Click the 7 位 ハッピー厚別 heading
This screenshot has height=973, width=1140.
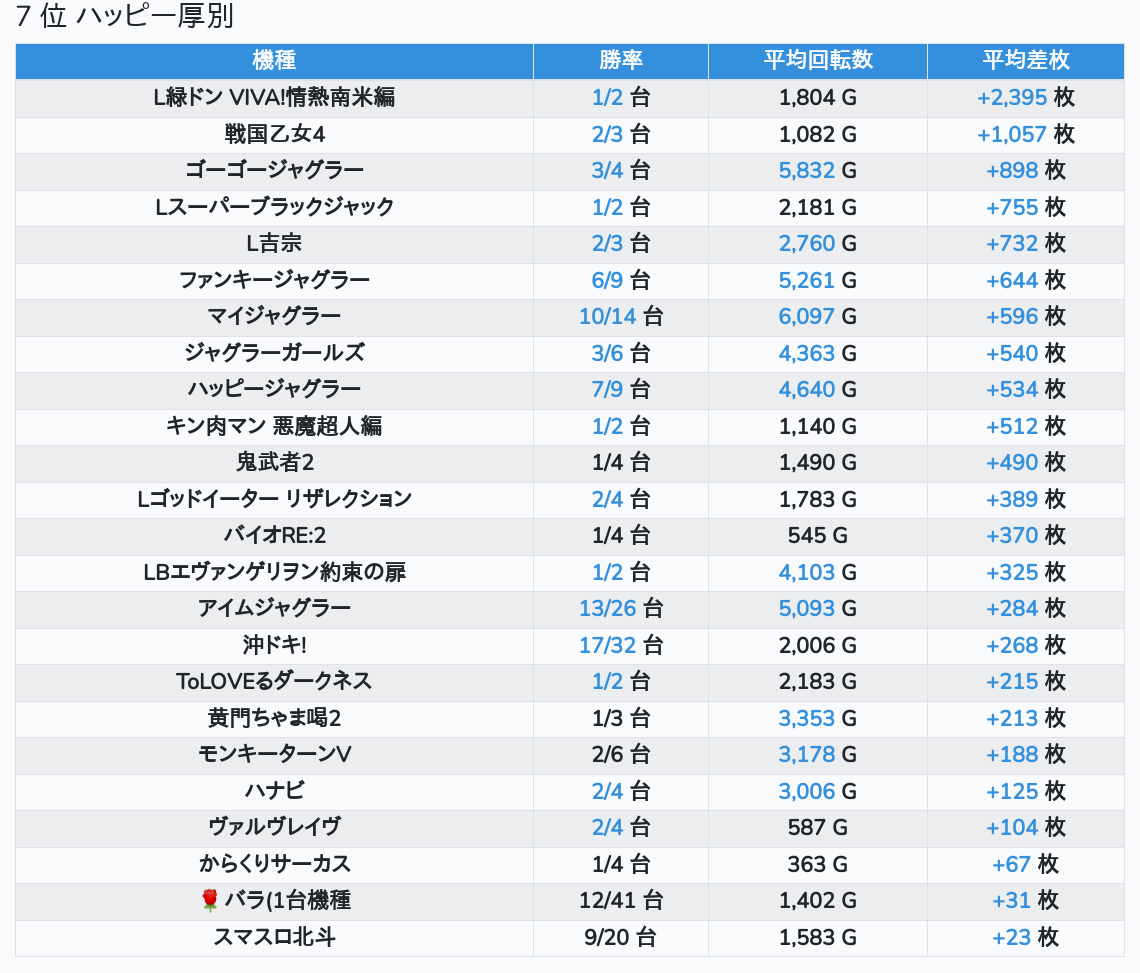124,15
